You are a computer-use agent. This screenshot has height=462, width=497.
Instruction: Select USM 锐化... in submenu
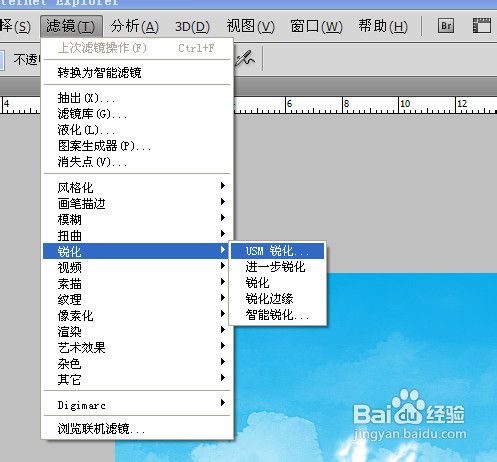[277, 251]
